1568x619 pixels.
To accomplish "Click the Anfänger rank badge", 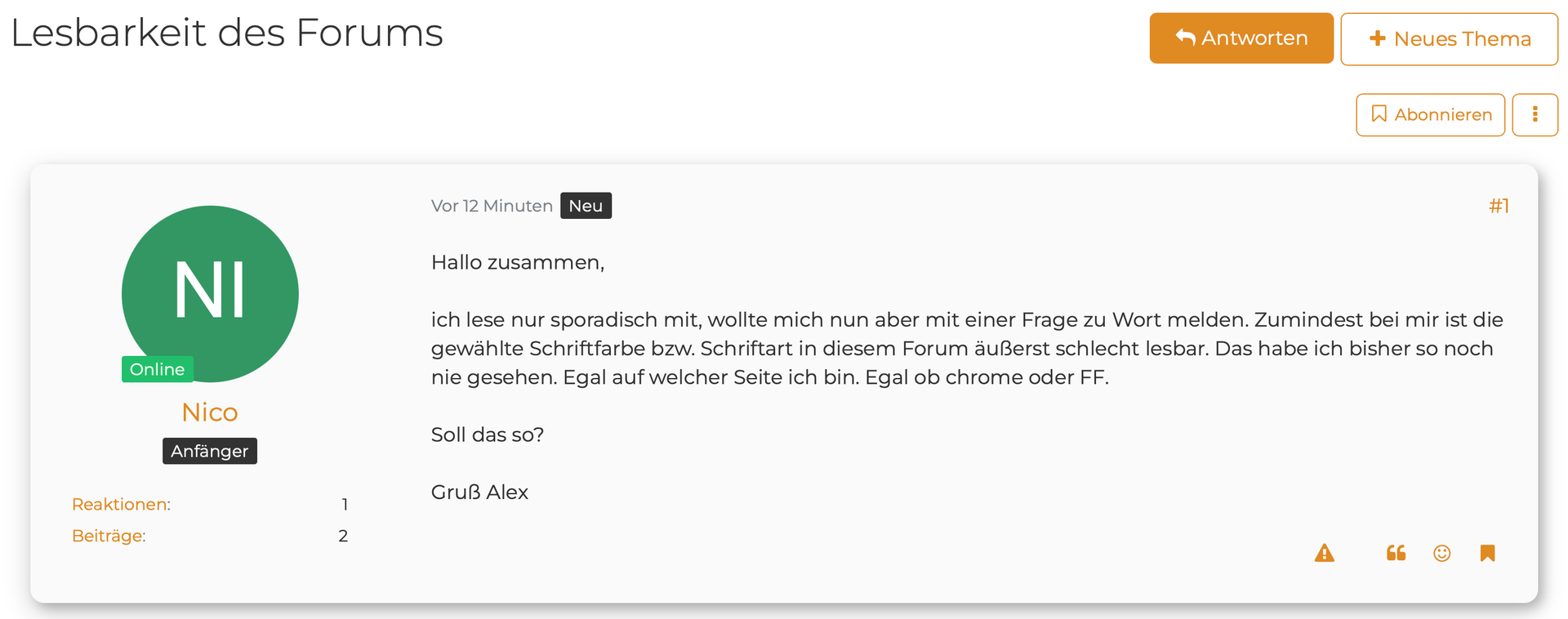I will pyautogui.click(x=210, y=451).
